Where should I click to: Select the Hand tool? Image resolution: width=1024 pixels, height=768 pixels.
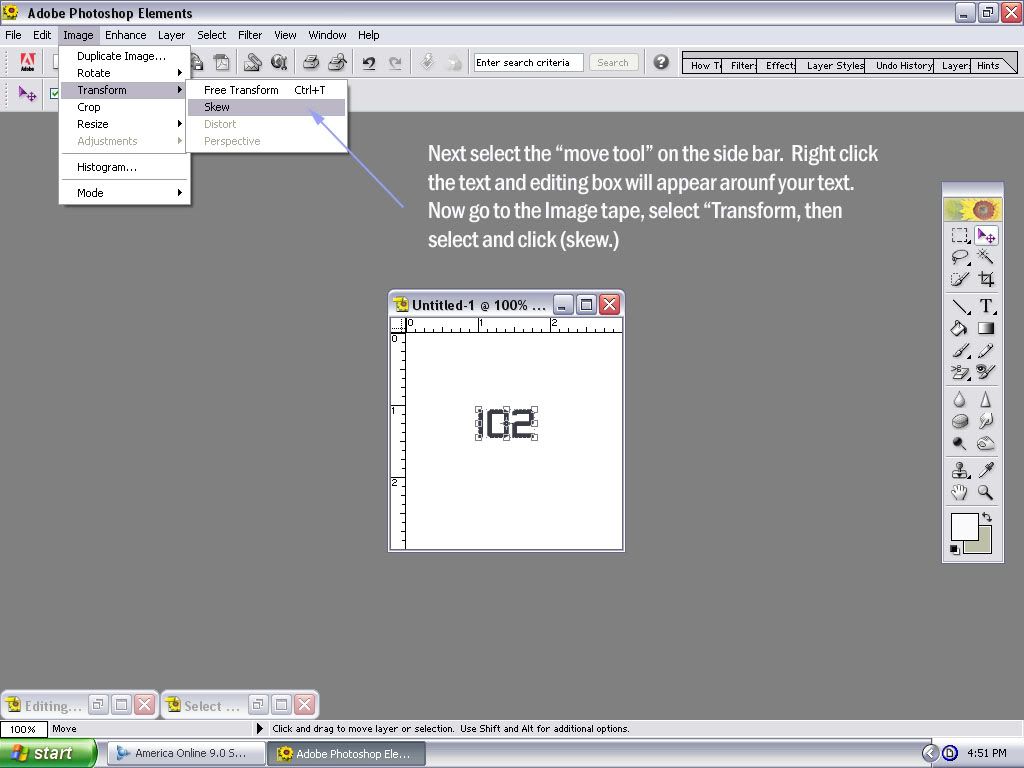tap(959, 492)
